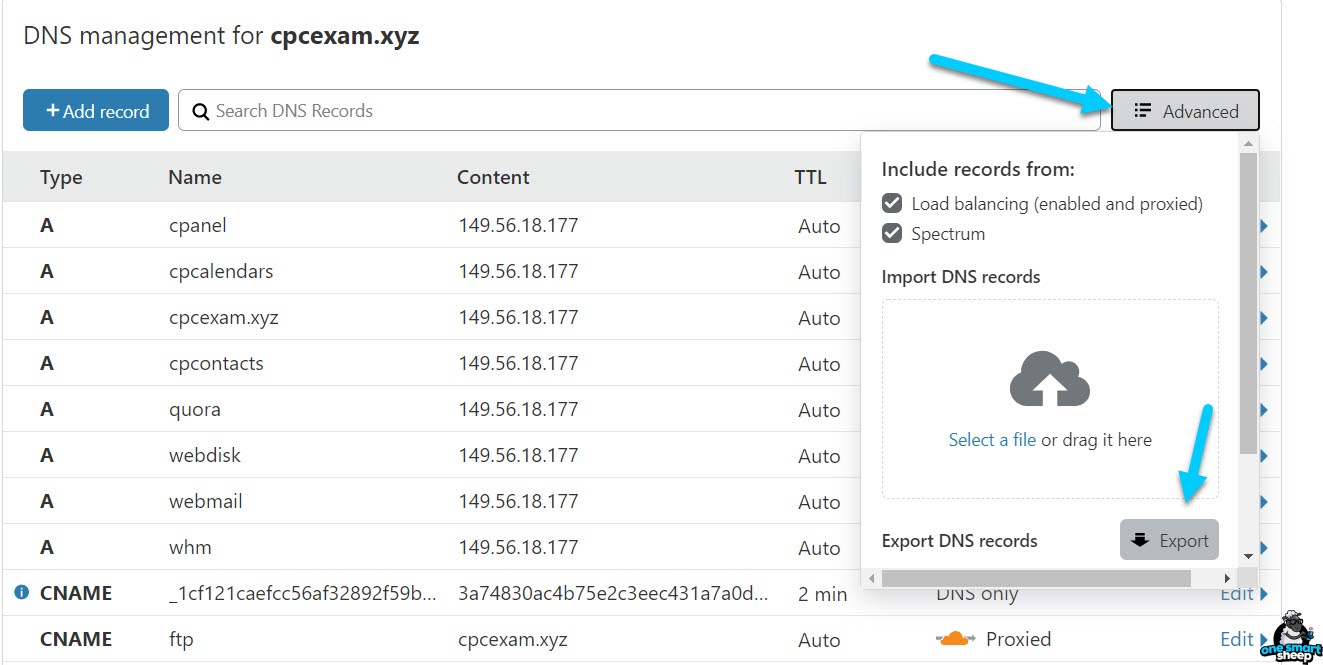Click the 'Include records from:' heading
Viewport: 1323px width, 665px height.
point(978,170)
